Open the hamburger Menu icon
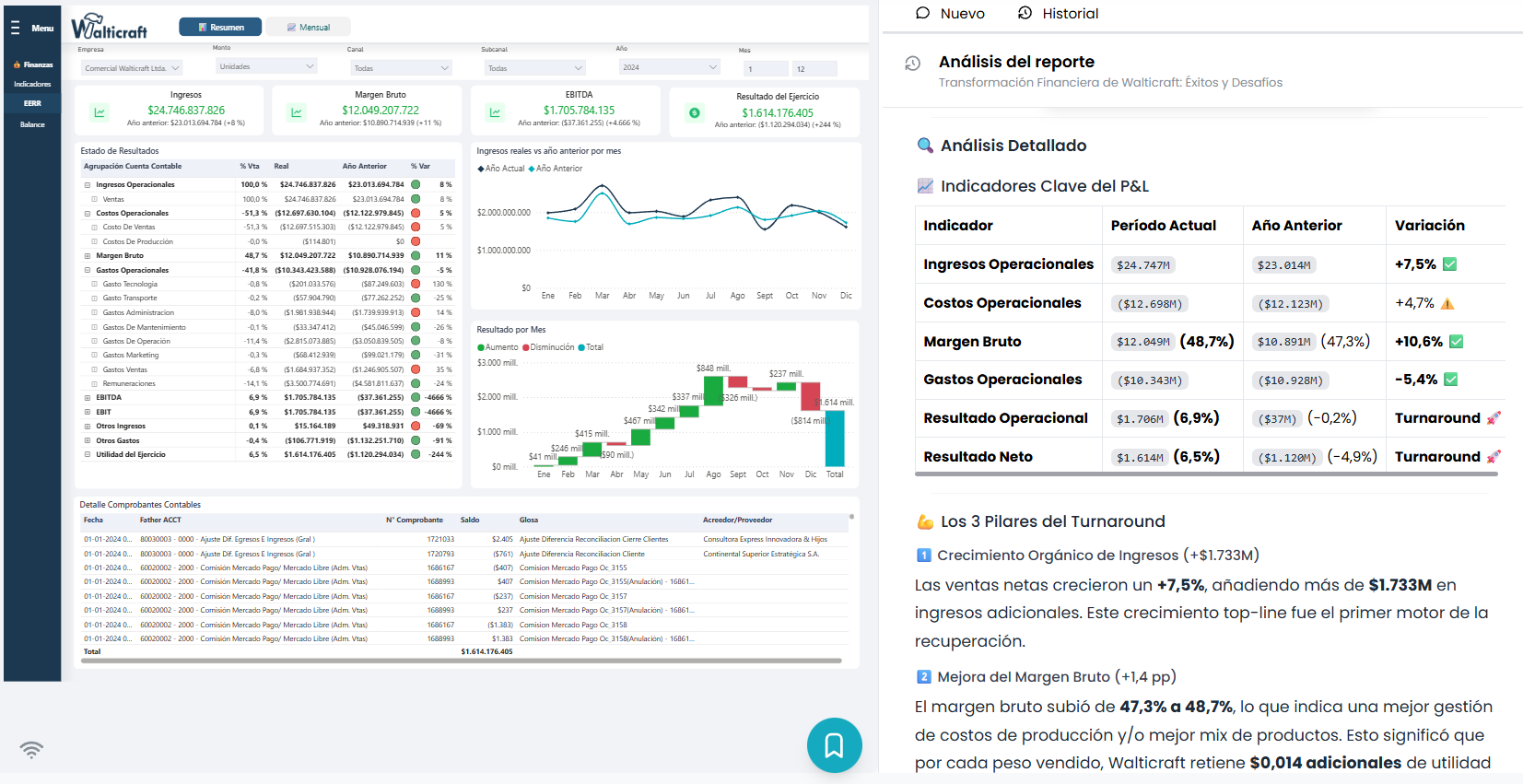This screenshot has height=784, width=1523. click(15, 28)
